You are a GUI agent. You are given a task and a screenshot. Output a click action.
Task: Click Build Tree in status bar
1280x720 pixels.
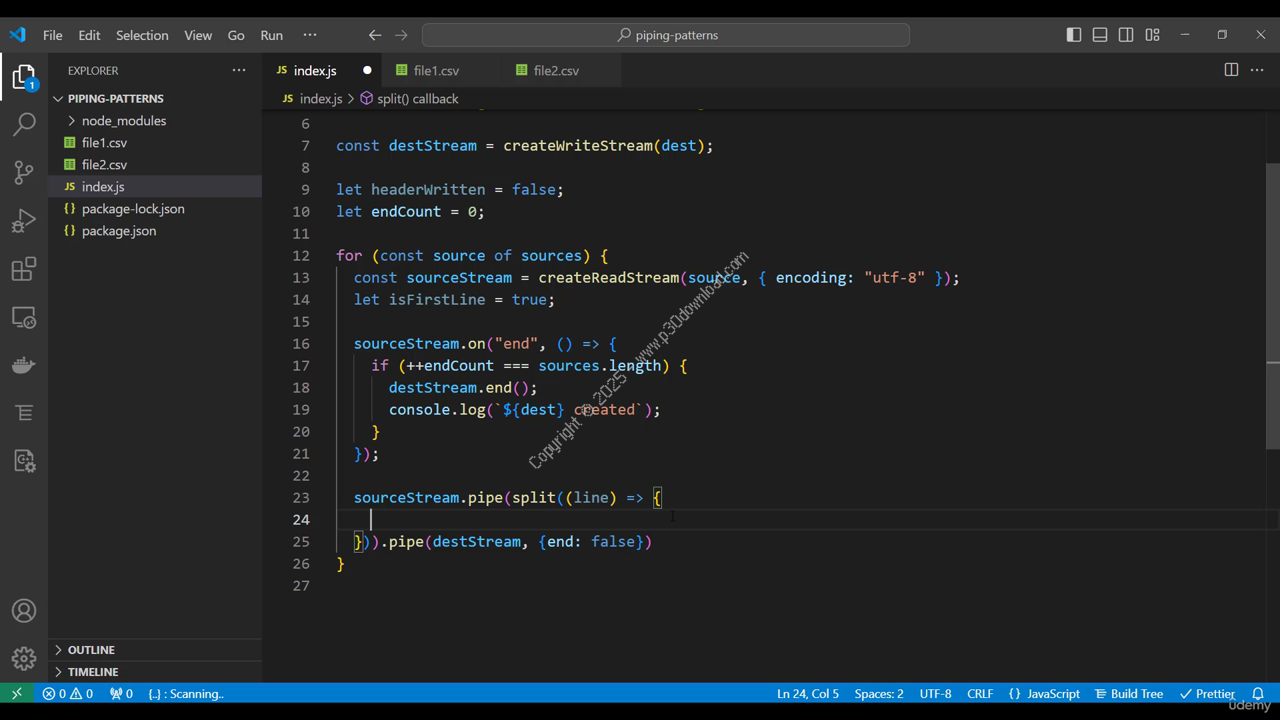1129,693
